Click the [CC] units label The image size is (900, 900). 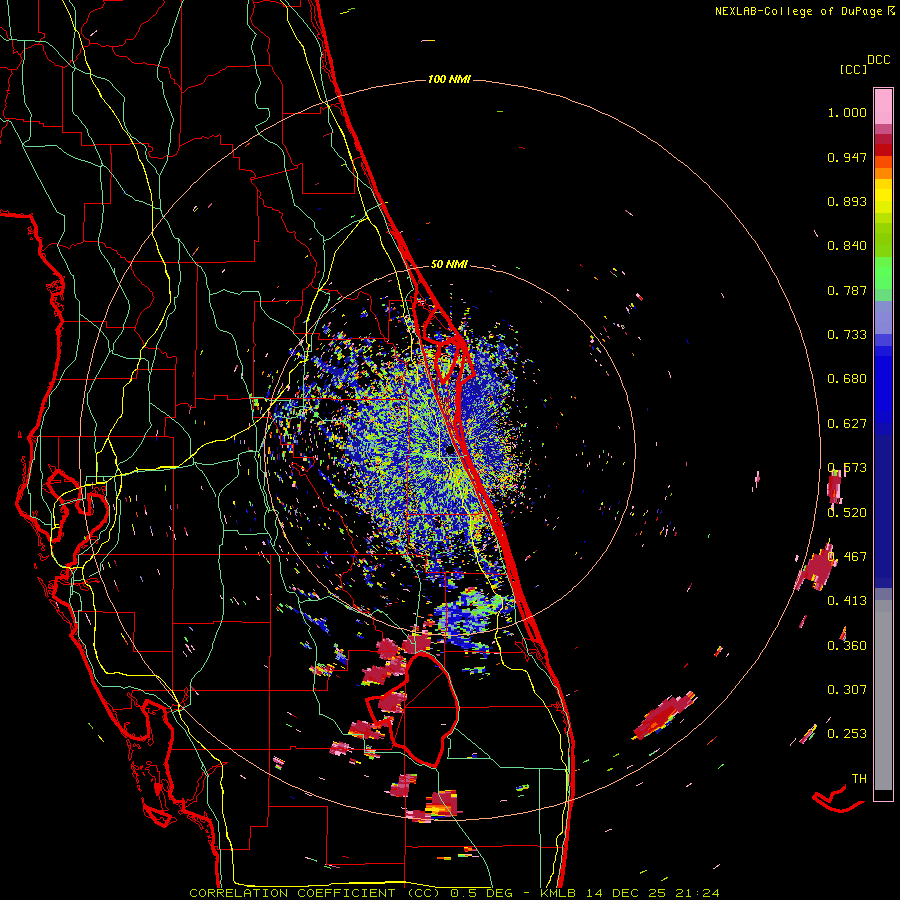pyautogui.click(x=853, y=69)
